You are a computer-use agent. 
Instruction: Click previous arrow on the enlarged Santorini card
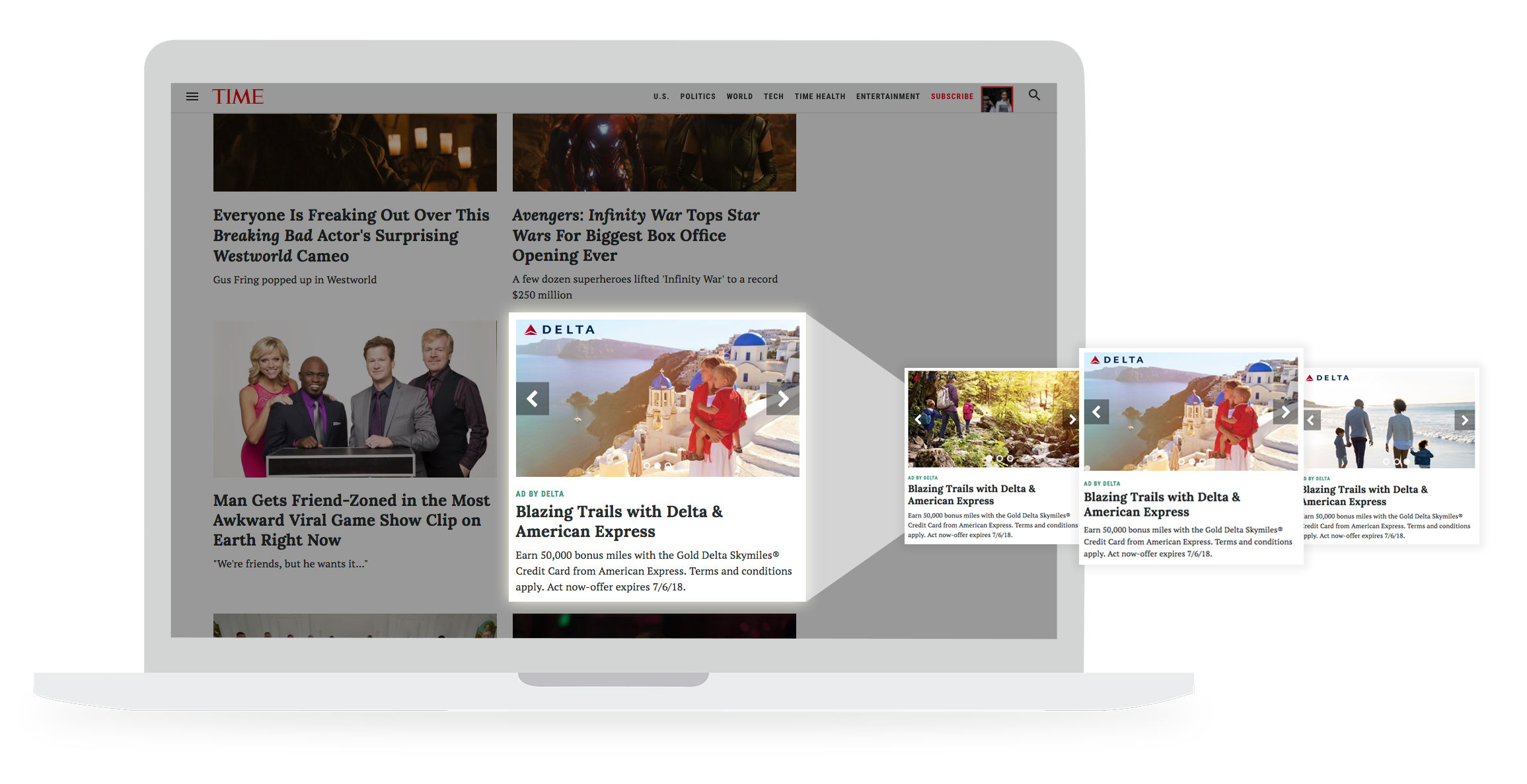coord(1096,412)
